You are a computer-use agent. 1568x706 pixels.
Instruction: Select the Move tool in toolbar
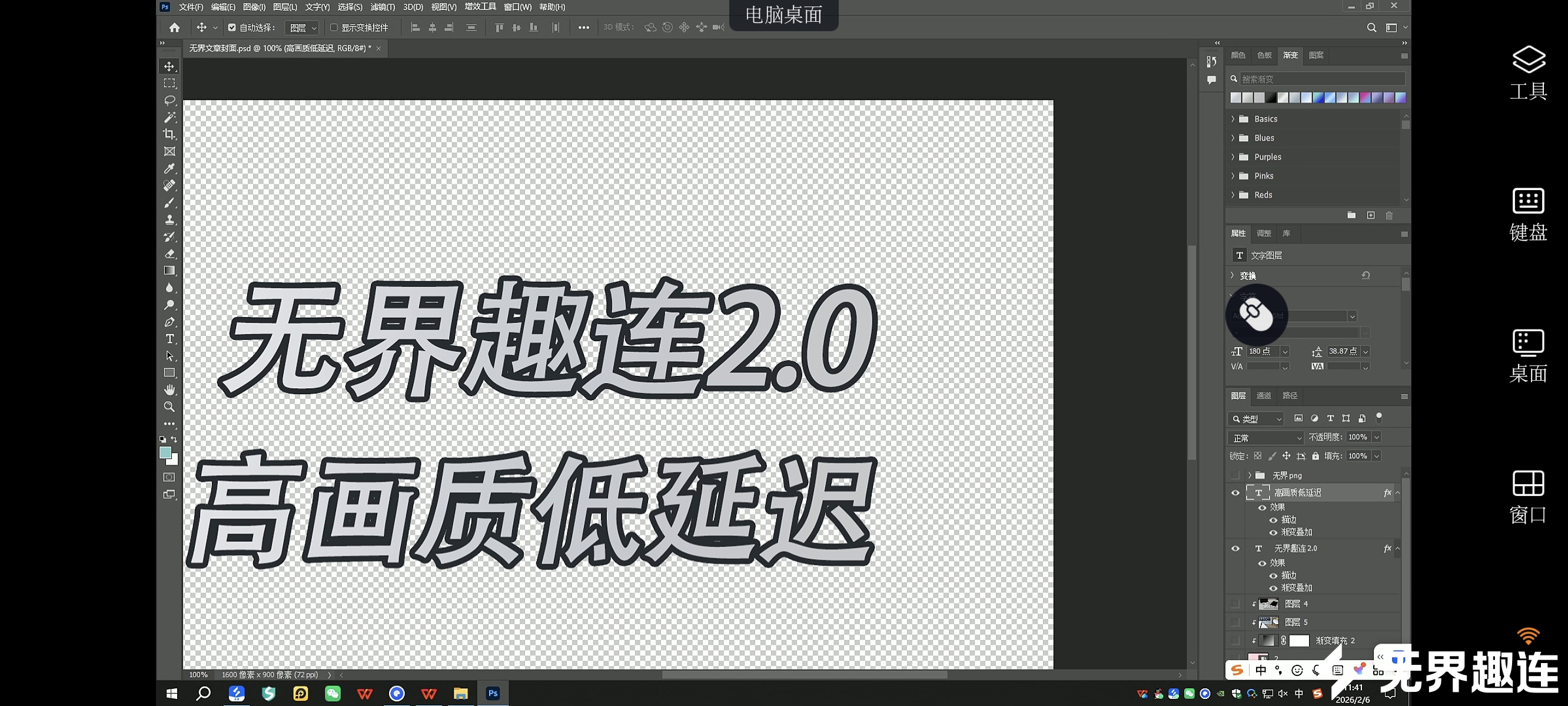point(169,66)
